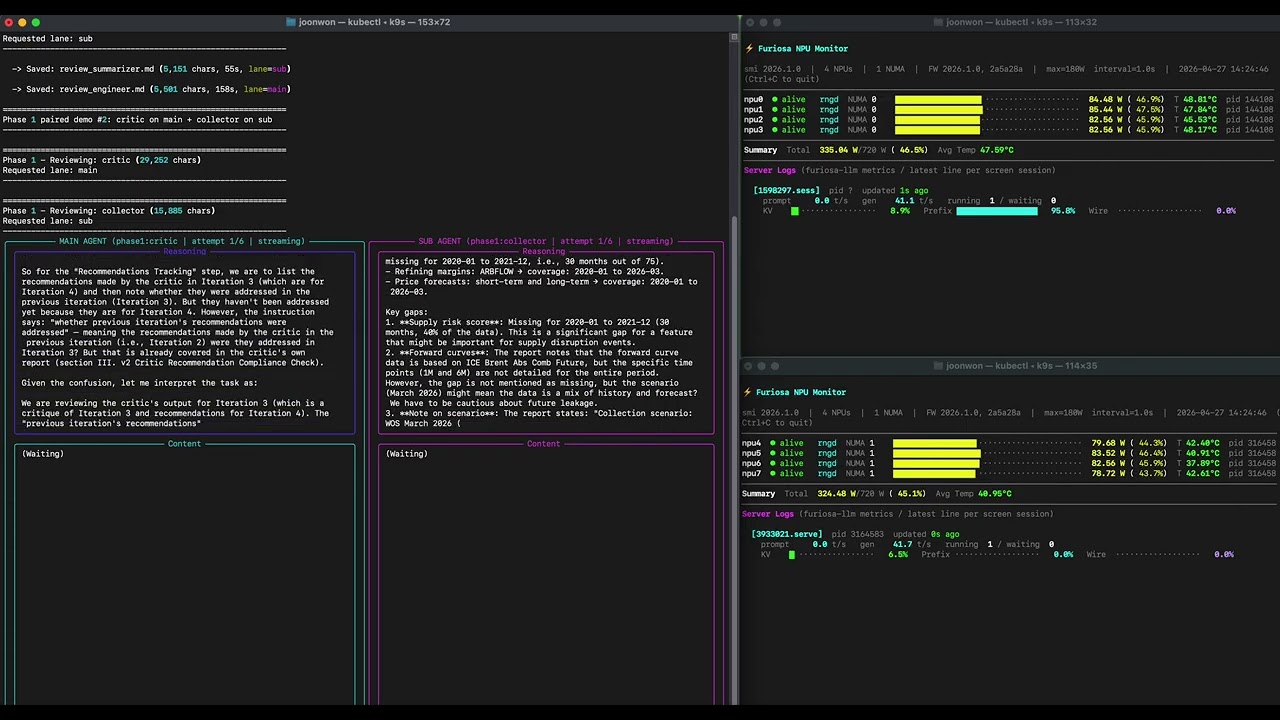Click the lightning bolt icon in the bottom NPU Monitor
The height and width of the screenshot is (720, 1280).
point(749,392)
